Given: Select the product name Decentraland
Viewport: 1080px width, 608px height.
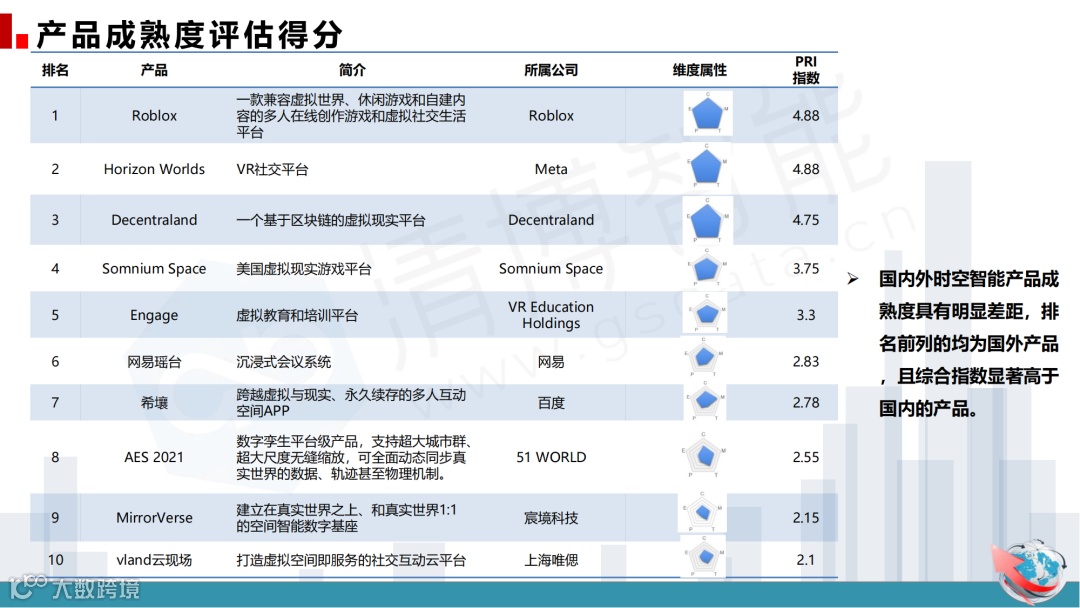Looking at the screenshot, I should click(154, 220).
